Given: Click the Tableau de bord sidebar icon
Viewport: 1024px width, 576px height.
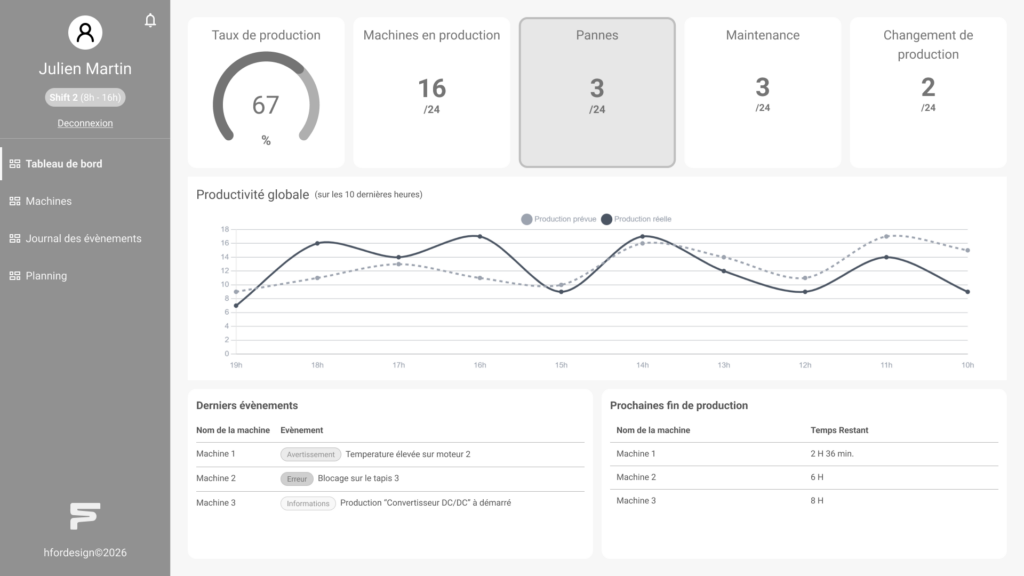Looking at the screenshot, I should [x=14, y=164].
